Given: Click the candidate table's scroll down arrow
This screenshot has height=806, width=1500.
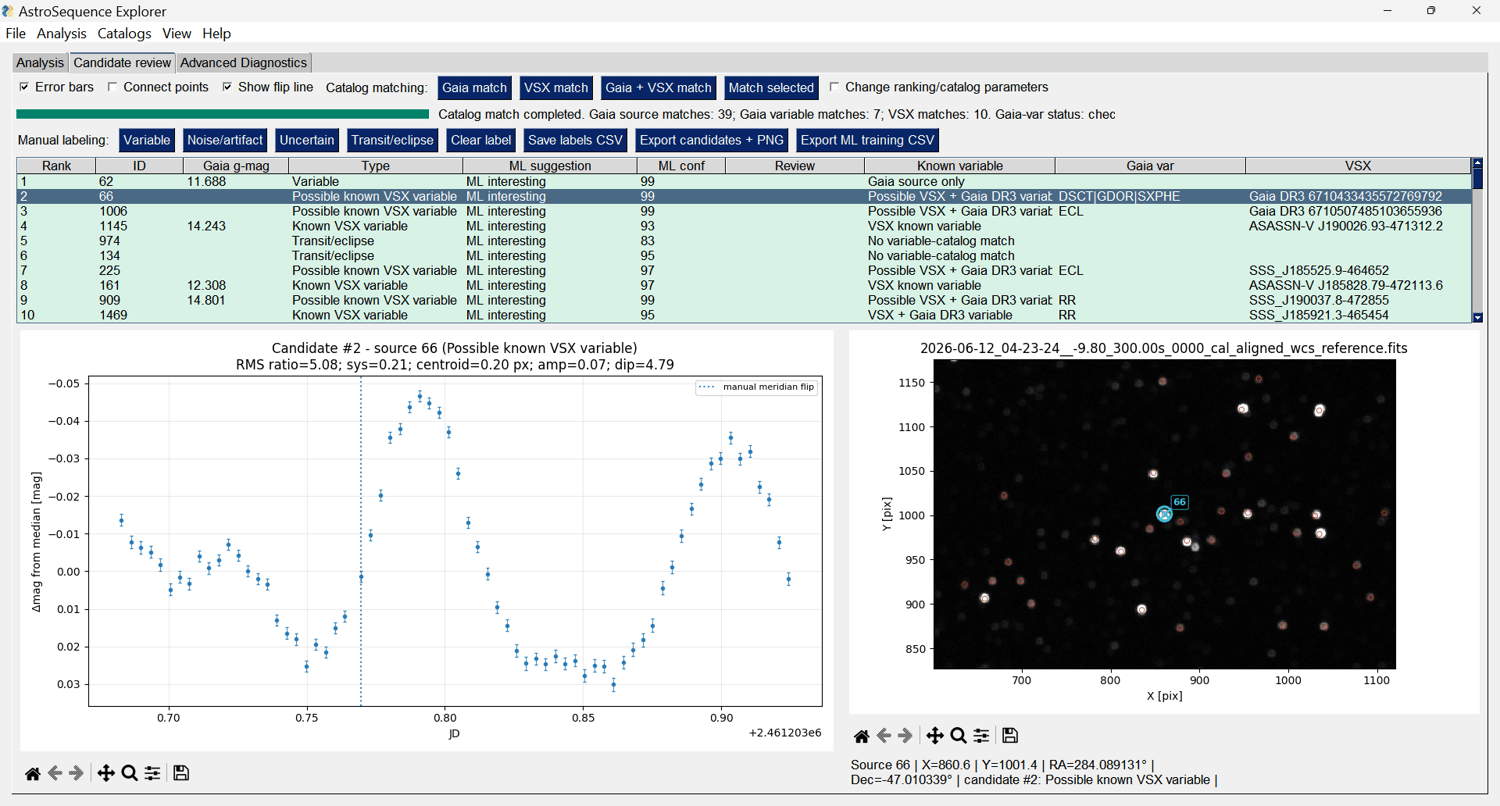Looking at the screenshot, I should tap(1478, 317).
